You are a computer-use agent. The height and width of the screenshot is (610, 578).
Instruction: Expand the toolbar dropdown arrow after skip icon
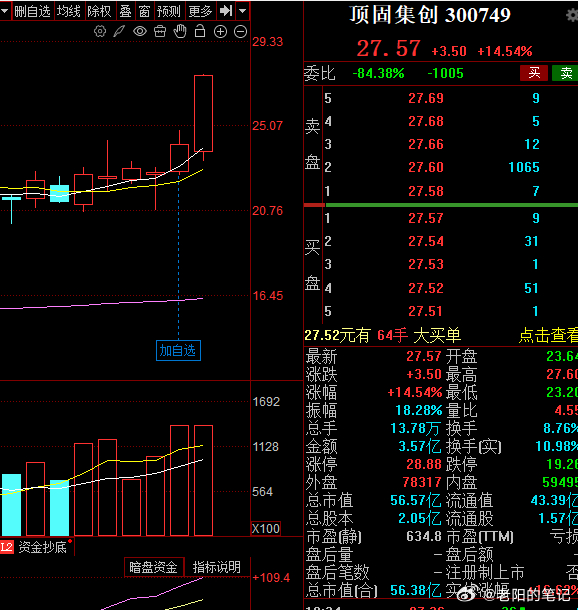242,11
